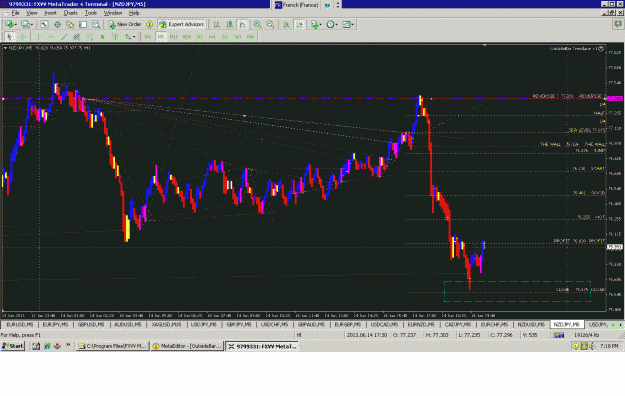Viewport: 625px width, 396px height.
Task: Switch to the XAGUSD,M15 chart tab
Action: click(x=166, y=325)
